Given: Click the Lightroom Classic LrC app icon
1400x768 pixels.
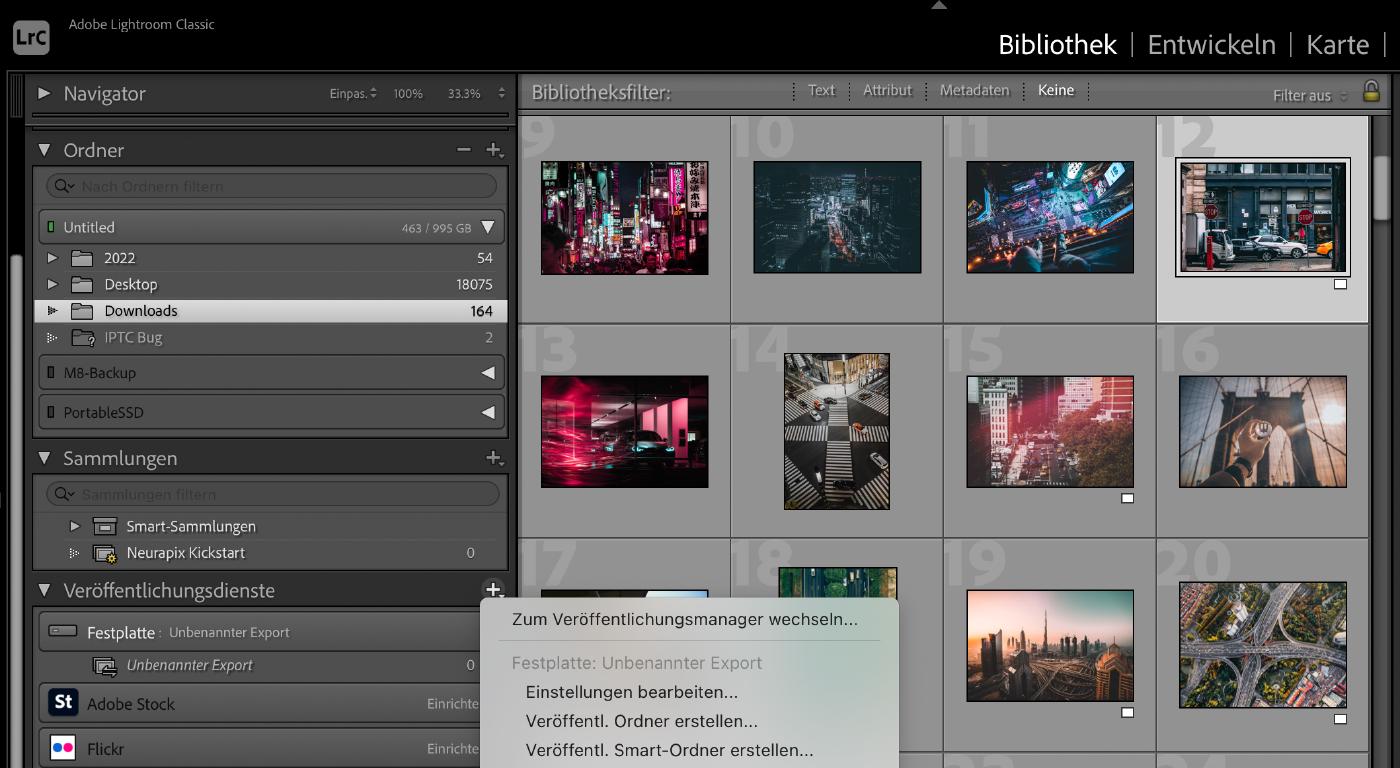Looking at the screenshot, I should point(31,37).
